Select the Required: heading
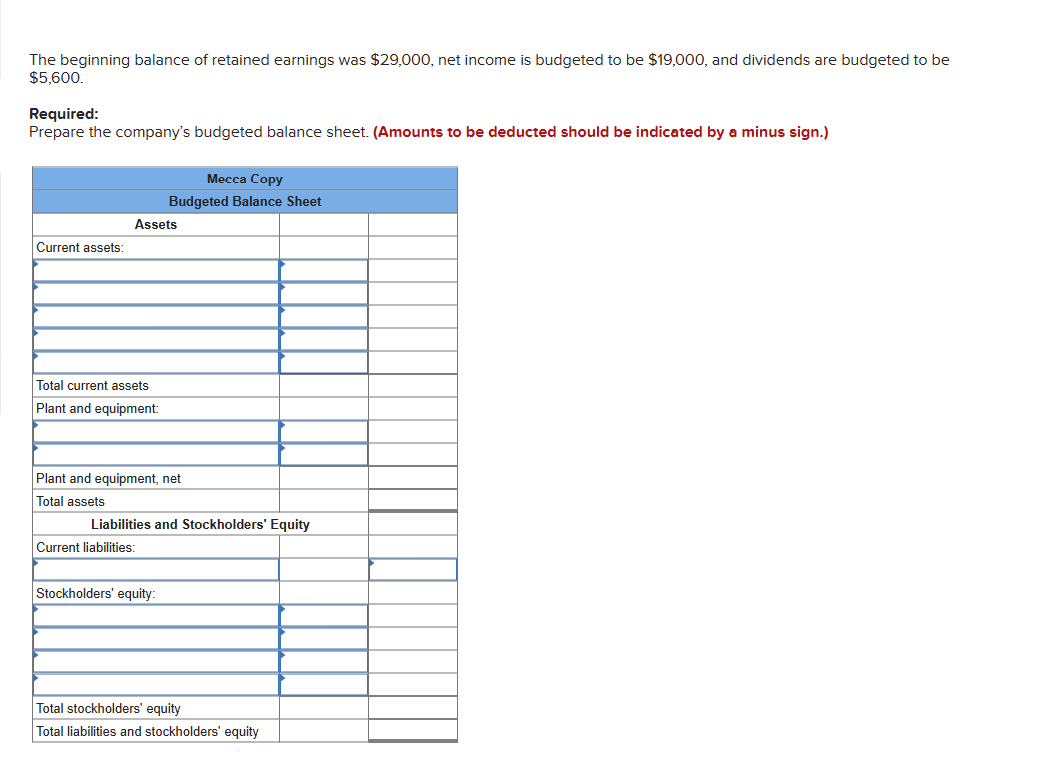 [64, 114]
